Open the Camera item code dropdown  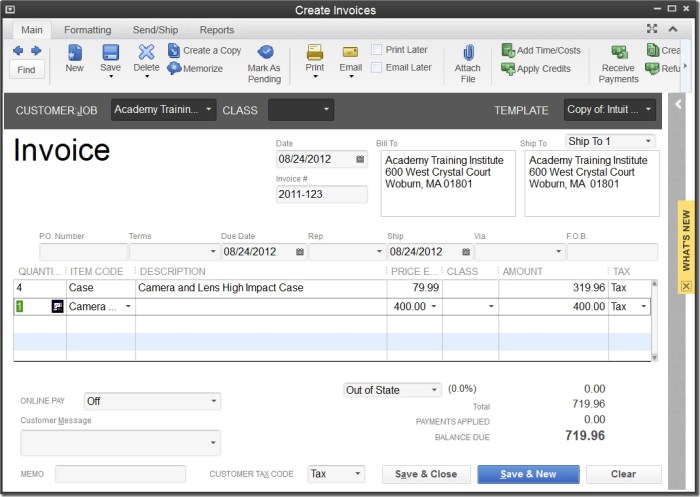pyautogui.click(x=128, y=307)
